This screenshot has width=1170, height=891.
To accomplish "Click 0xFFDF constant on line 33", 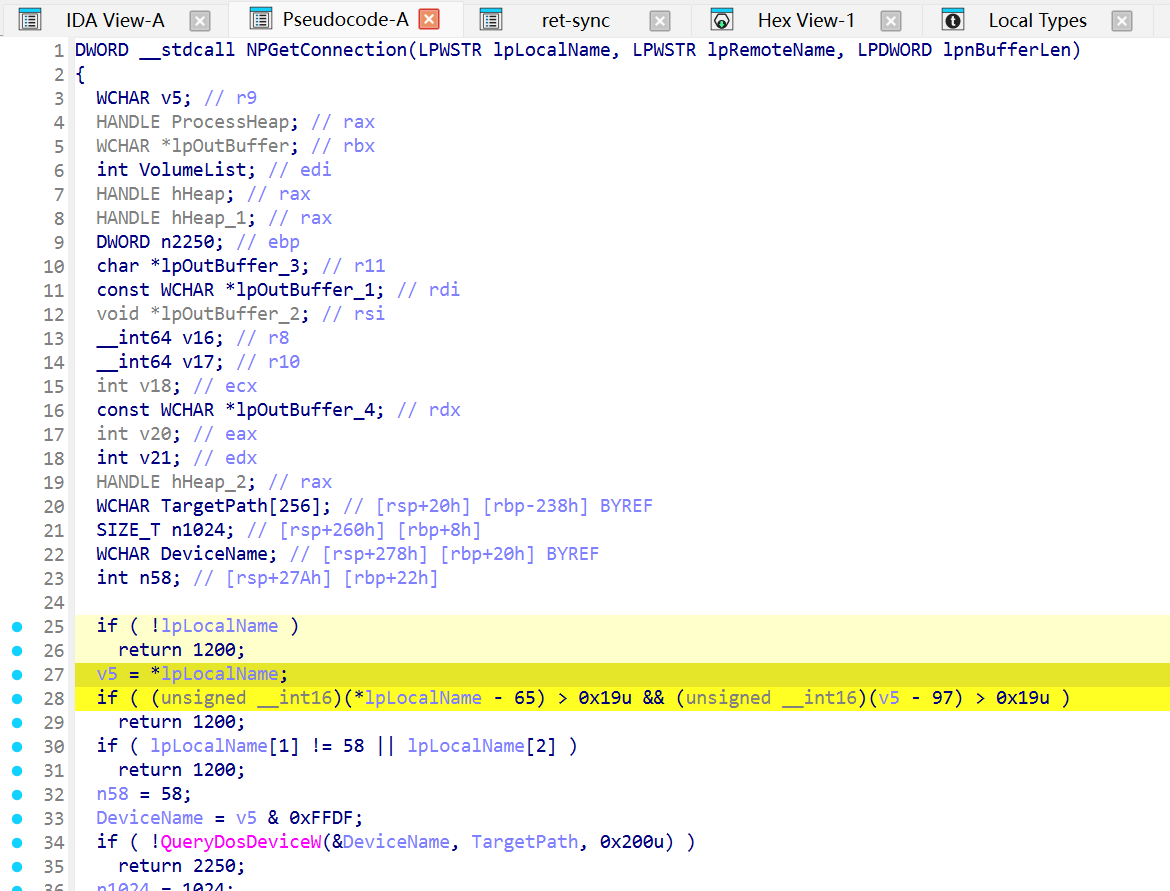I will point(321,819).
